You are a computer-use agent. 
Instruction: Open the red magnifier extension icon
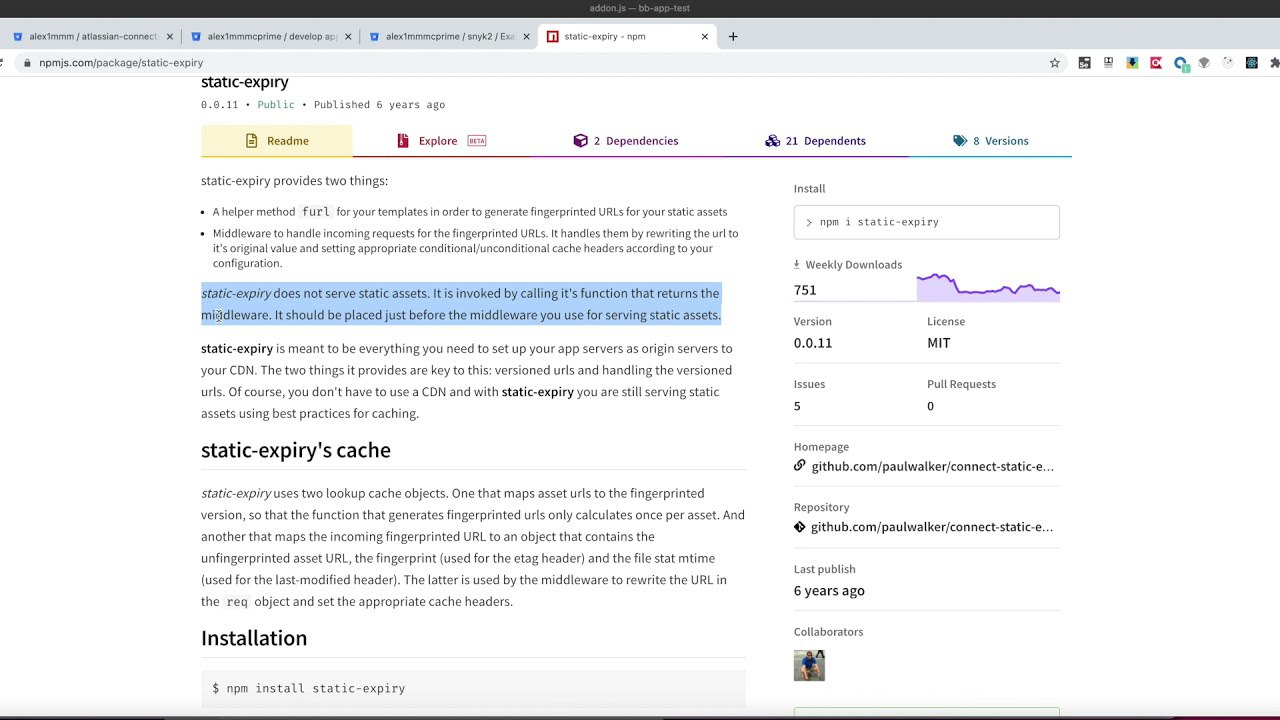(x=1156, y=63)
